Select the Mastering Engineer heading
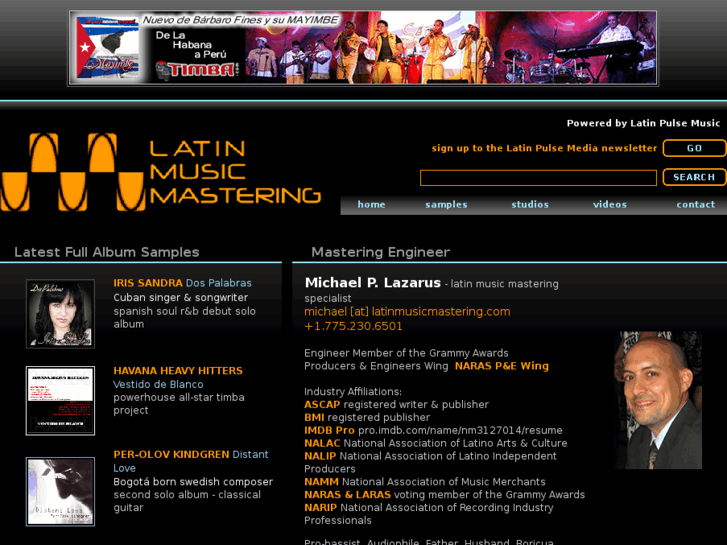Viewport: 727px width, 545px height. [x=381, y=252]
